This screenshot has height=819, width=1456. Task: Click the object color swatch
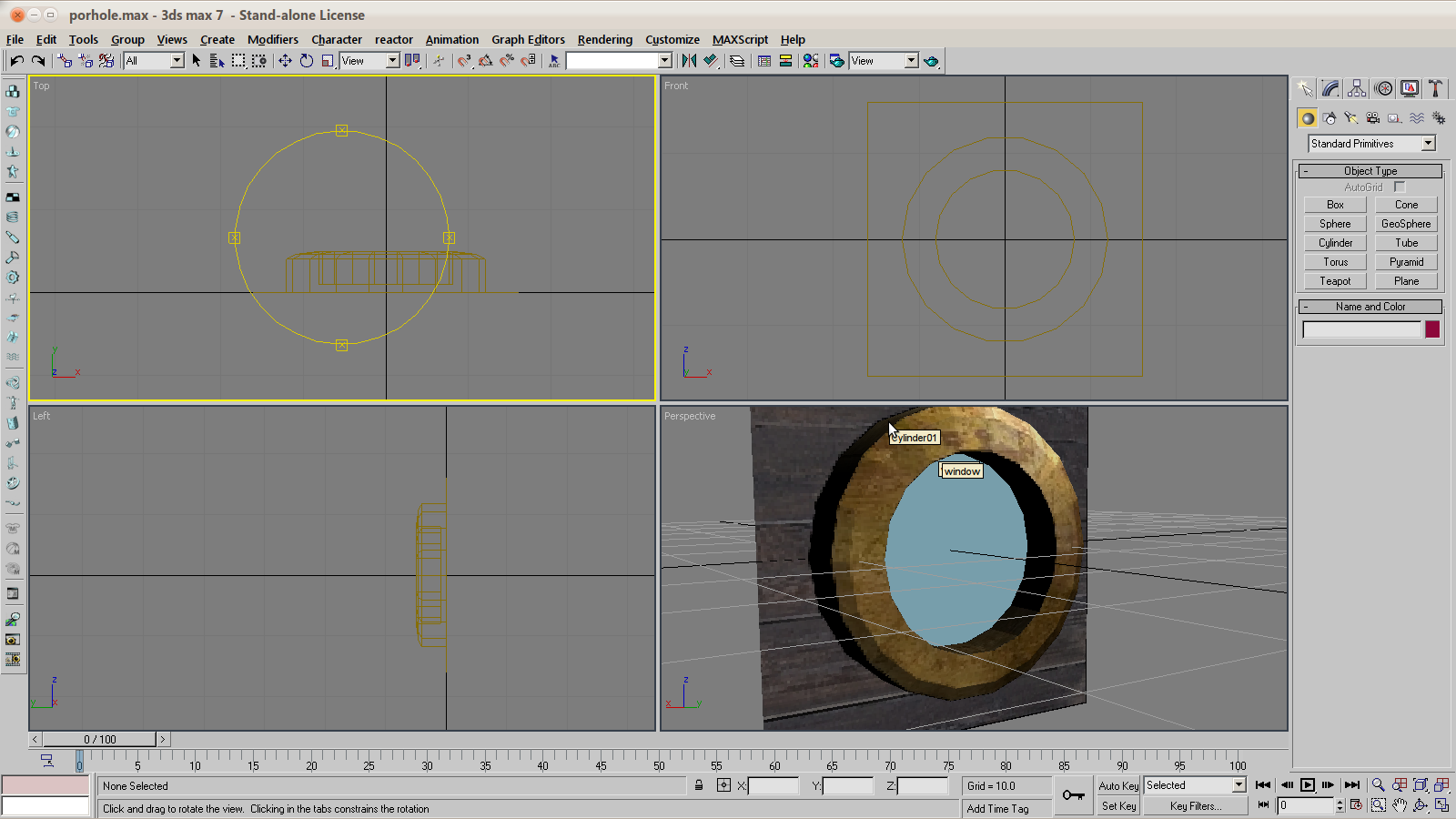tap(1432, 329)
